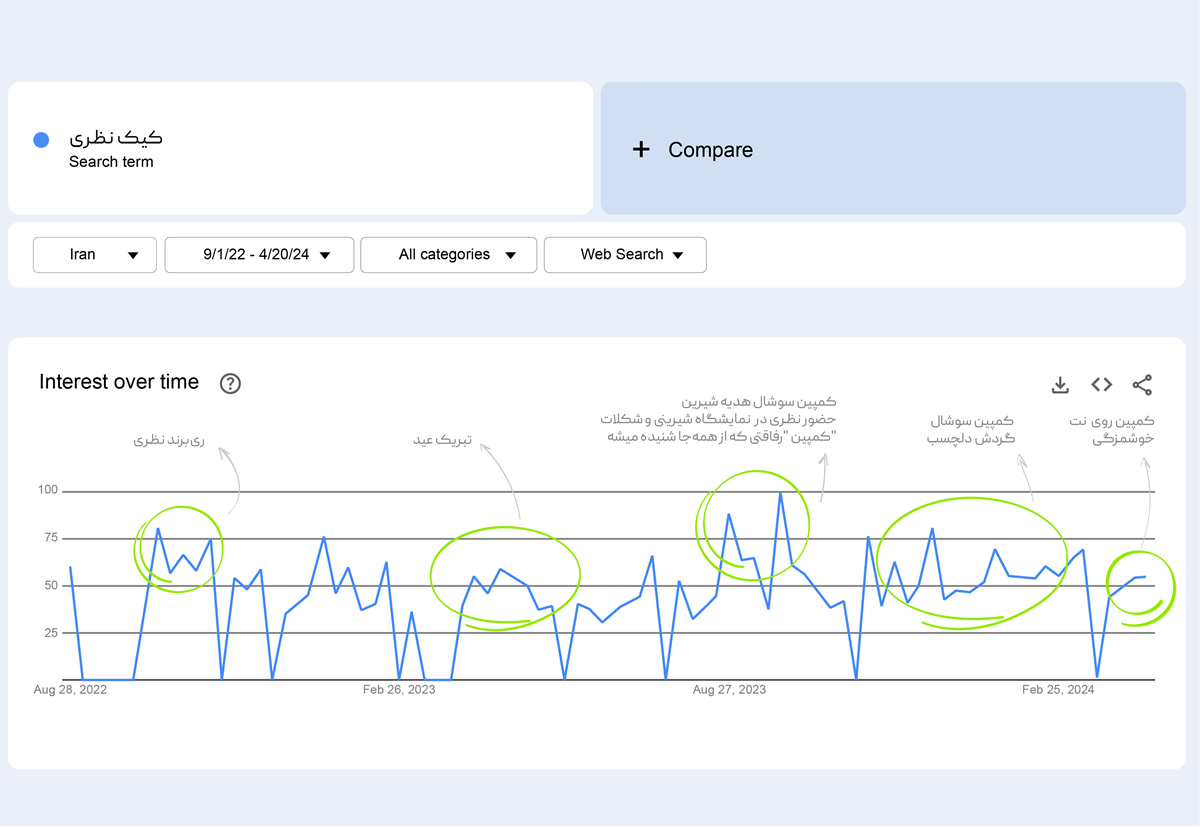1200x827 pixels.
Task: Click the arrow on the All categories filter
Action: [511, 255]
